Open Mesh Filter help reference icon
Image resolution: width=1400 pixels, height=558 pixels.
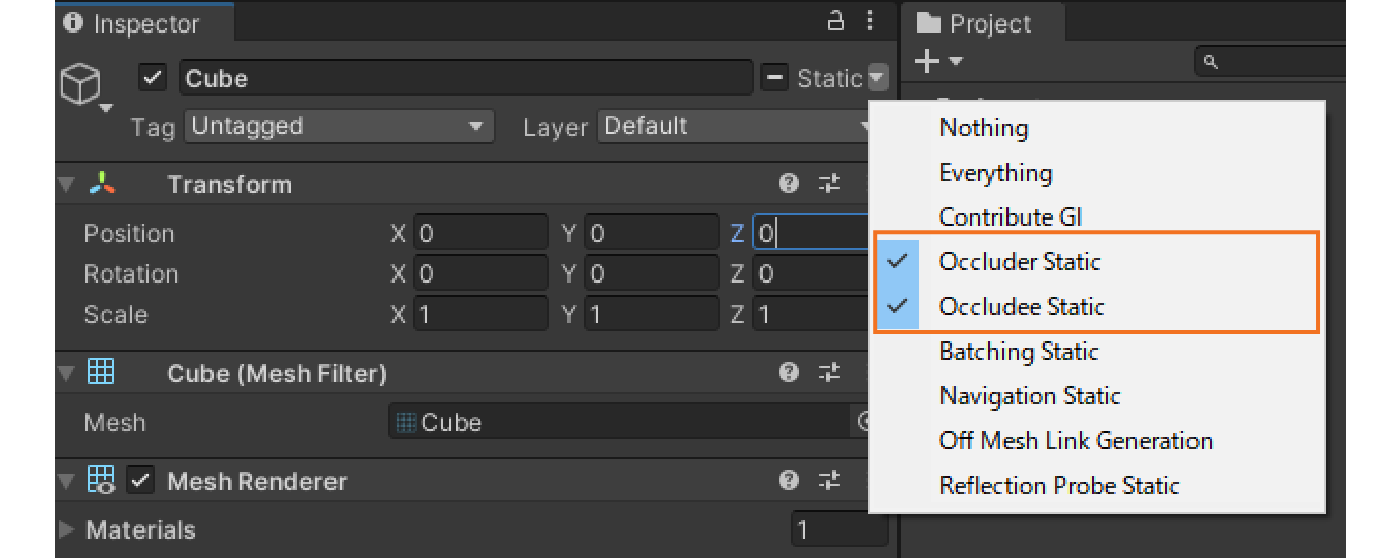pyautogui.click(x=789, y=373)
